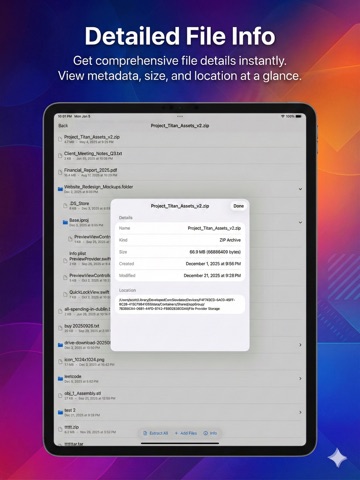Click the Kind value ZIP Archive
Viewport: 360px width, 480px height.
pos(230,240)
